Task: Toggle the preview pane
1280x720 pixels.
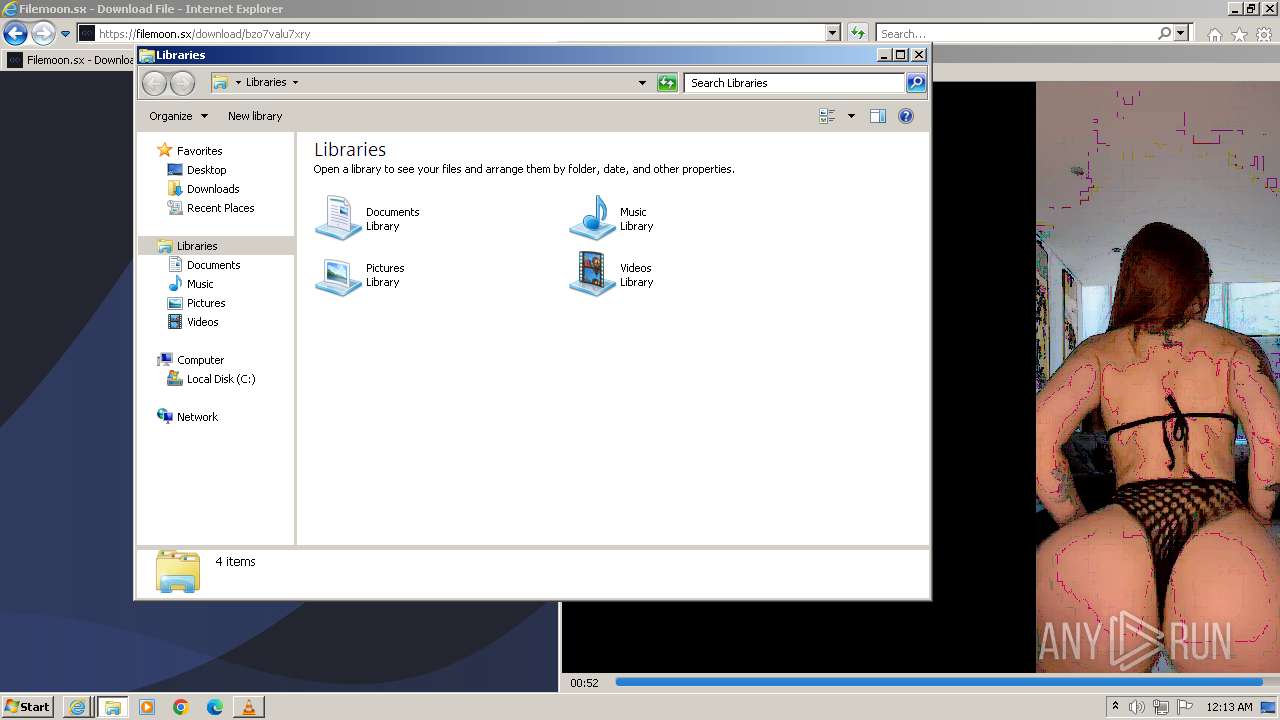Action: click(x=877, y=116)
